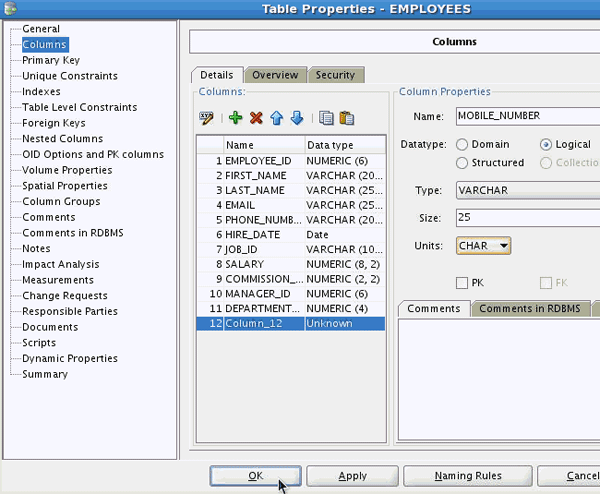600x494 pixels.
Task: Delete column using red X icon
Action: [256, 118]
